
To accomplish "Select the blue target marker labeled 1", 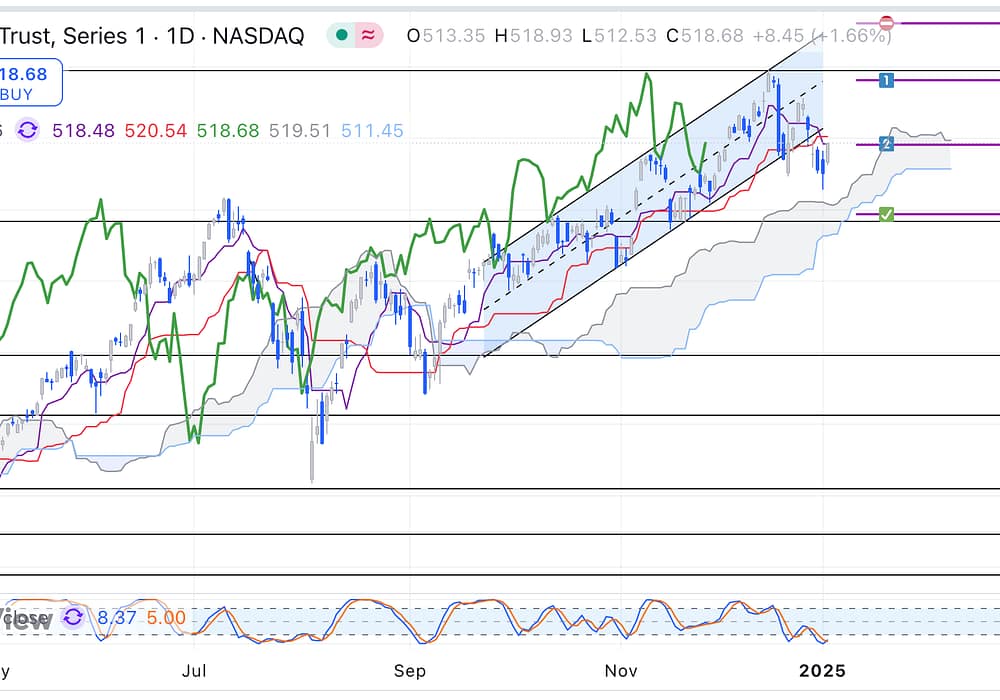I will point(885,79).
